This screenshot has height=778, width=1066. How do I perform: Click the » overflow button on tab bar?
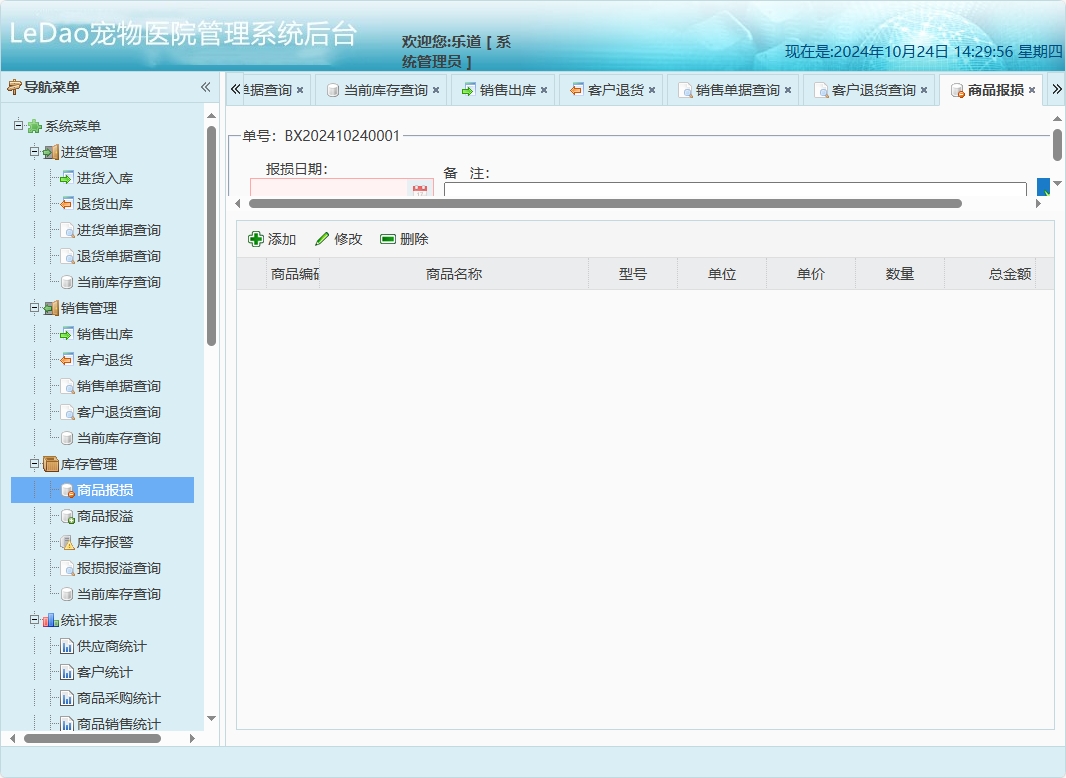point(1055,89)
